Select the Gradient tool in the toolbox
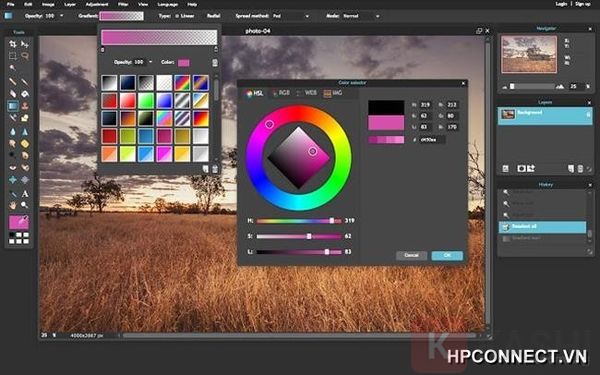 tap(13, 106)
